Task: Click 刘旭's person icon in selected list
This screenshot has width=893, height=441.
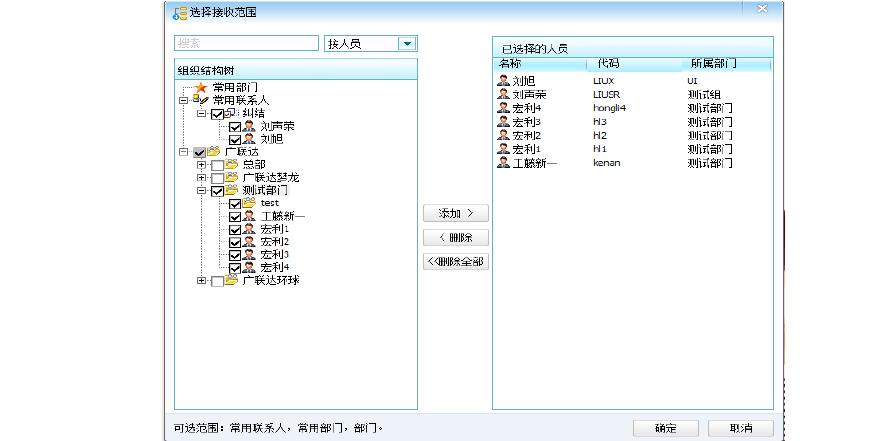Action: pos(503,80)
